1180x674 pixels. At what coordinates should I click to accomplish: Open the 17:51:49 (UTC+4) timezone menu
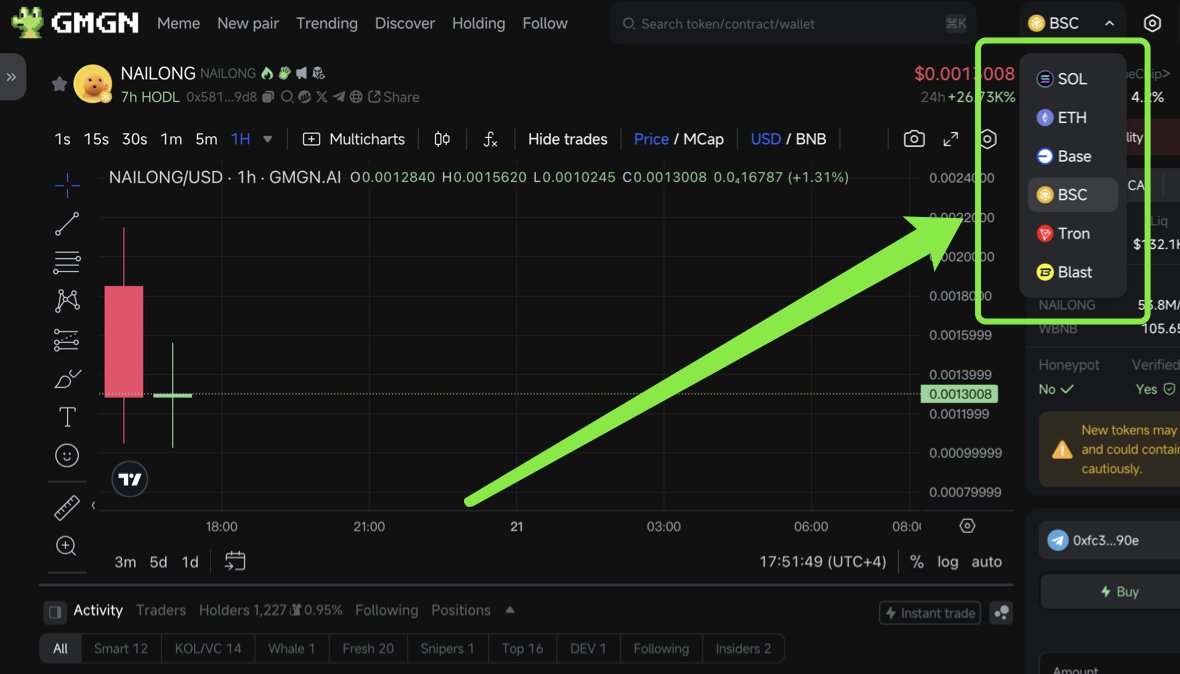pyautogui.click(x=823, y=562)
